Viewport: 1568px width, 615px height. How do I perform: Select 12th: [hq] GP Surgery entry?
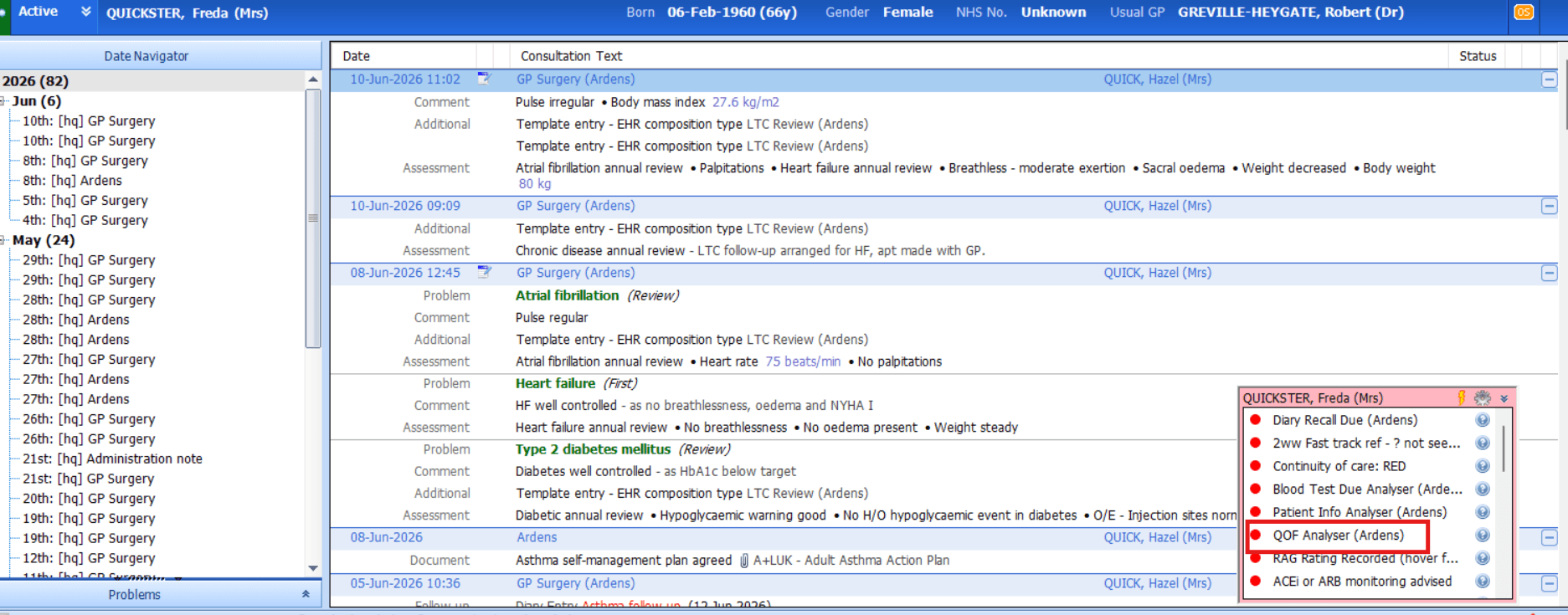pyautogui.click(x=89, y=558)
